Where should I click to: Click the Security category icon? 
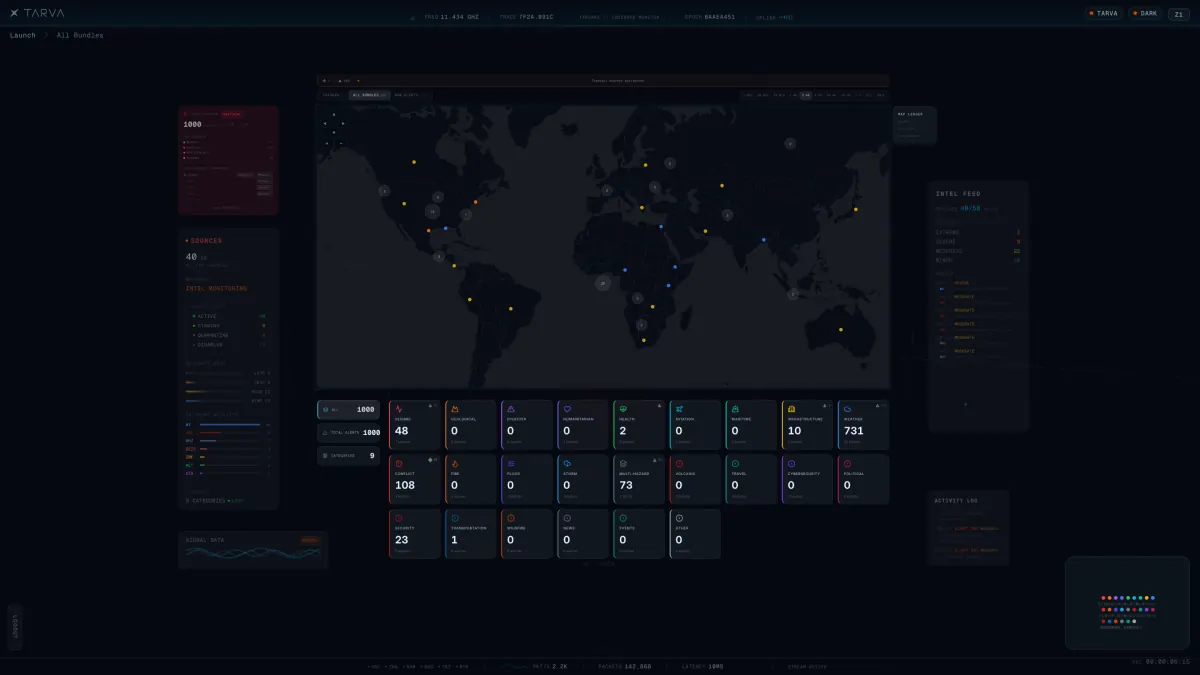(399, 518)
